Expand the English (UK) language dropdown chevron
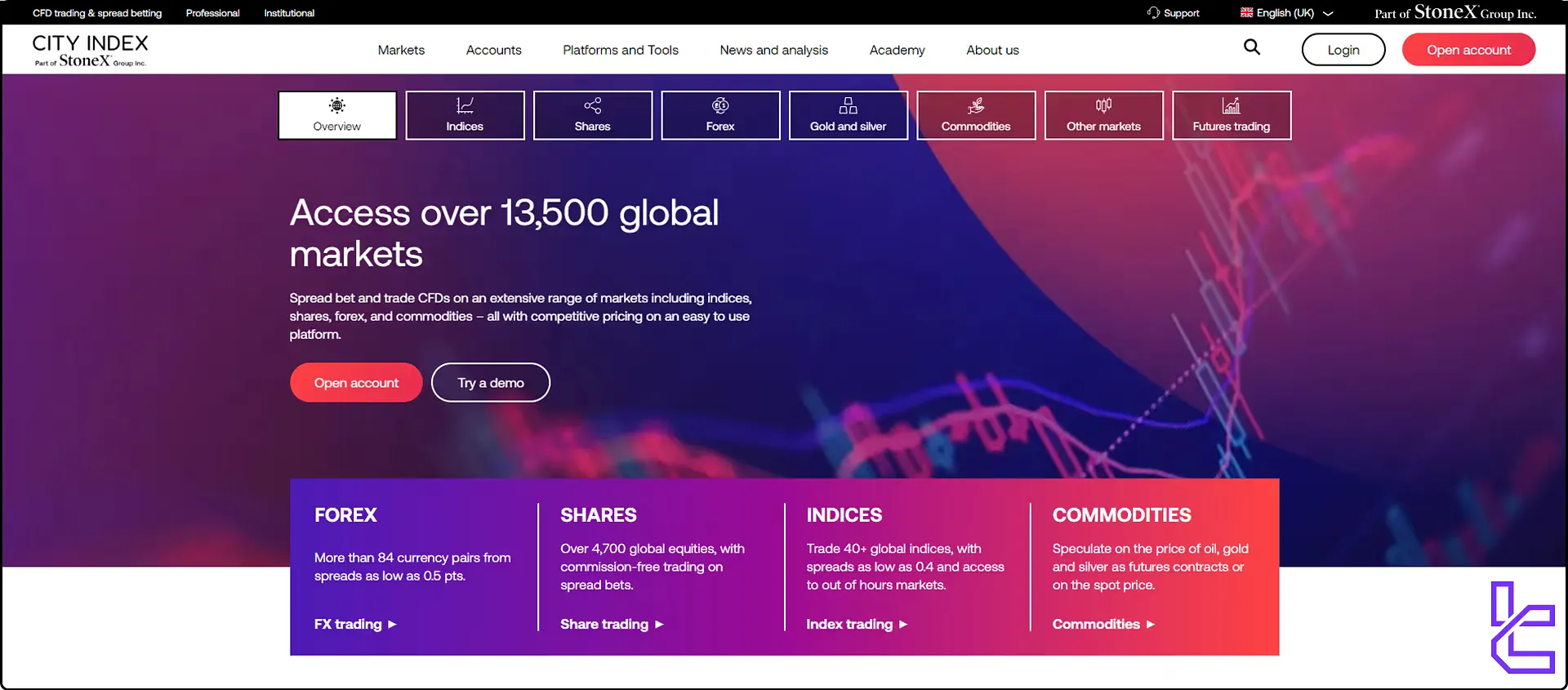Viewport: 1568px width, 690px height. 1328,13
